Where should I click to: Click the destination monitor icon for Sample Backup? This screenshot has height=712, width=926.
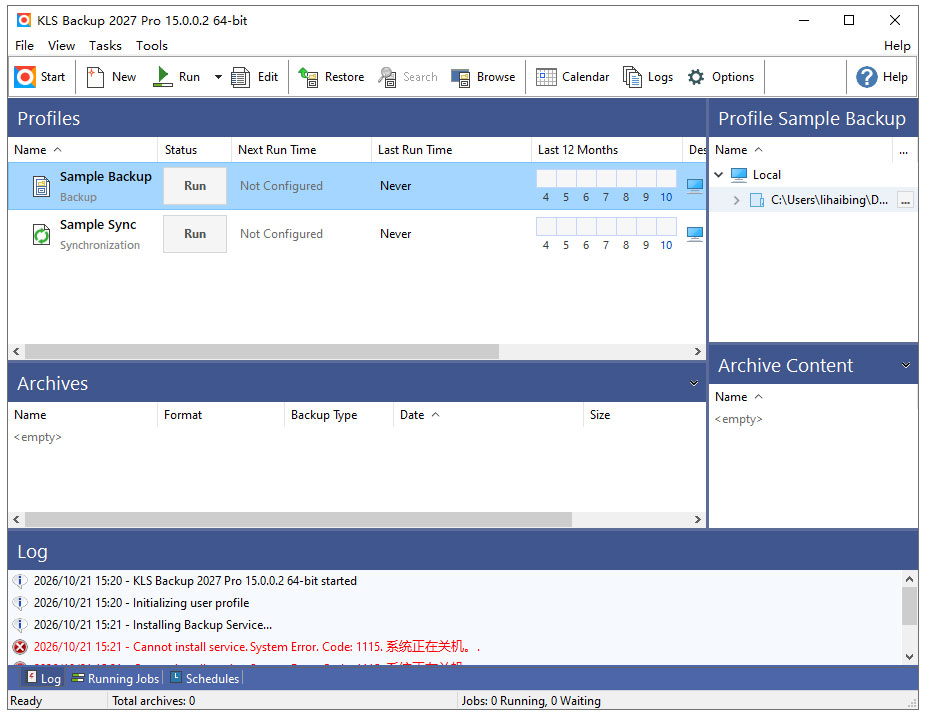[x=695, y=185]
